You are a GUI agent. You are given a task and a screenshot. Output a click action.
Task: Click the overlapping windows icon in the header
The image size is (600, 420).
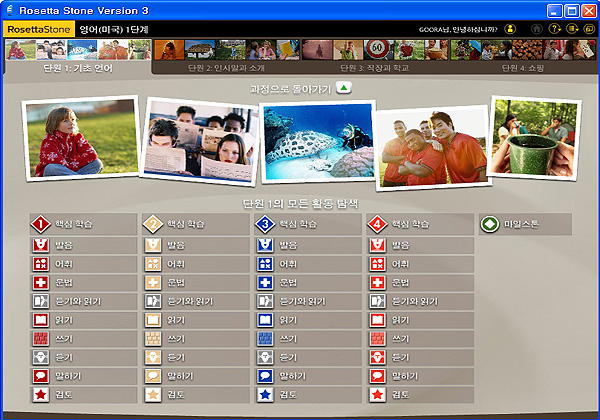click(589, 29)
